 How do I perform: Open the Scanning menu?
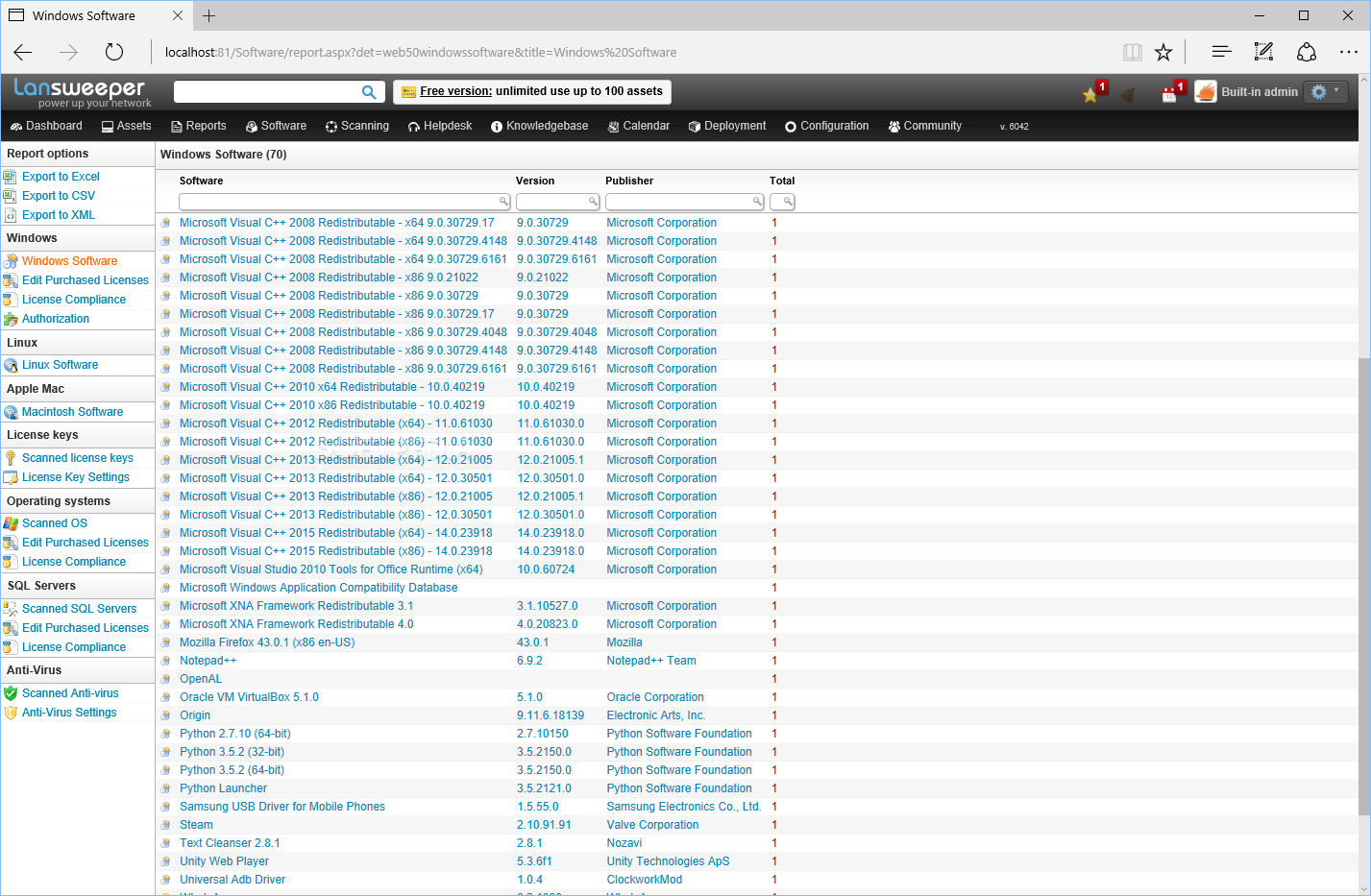[x=356, y=126]
